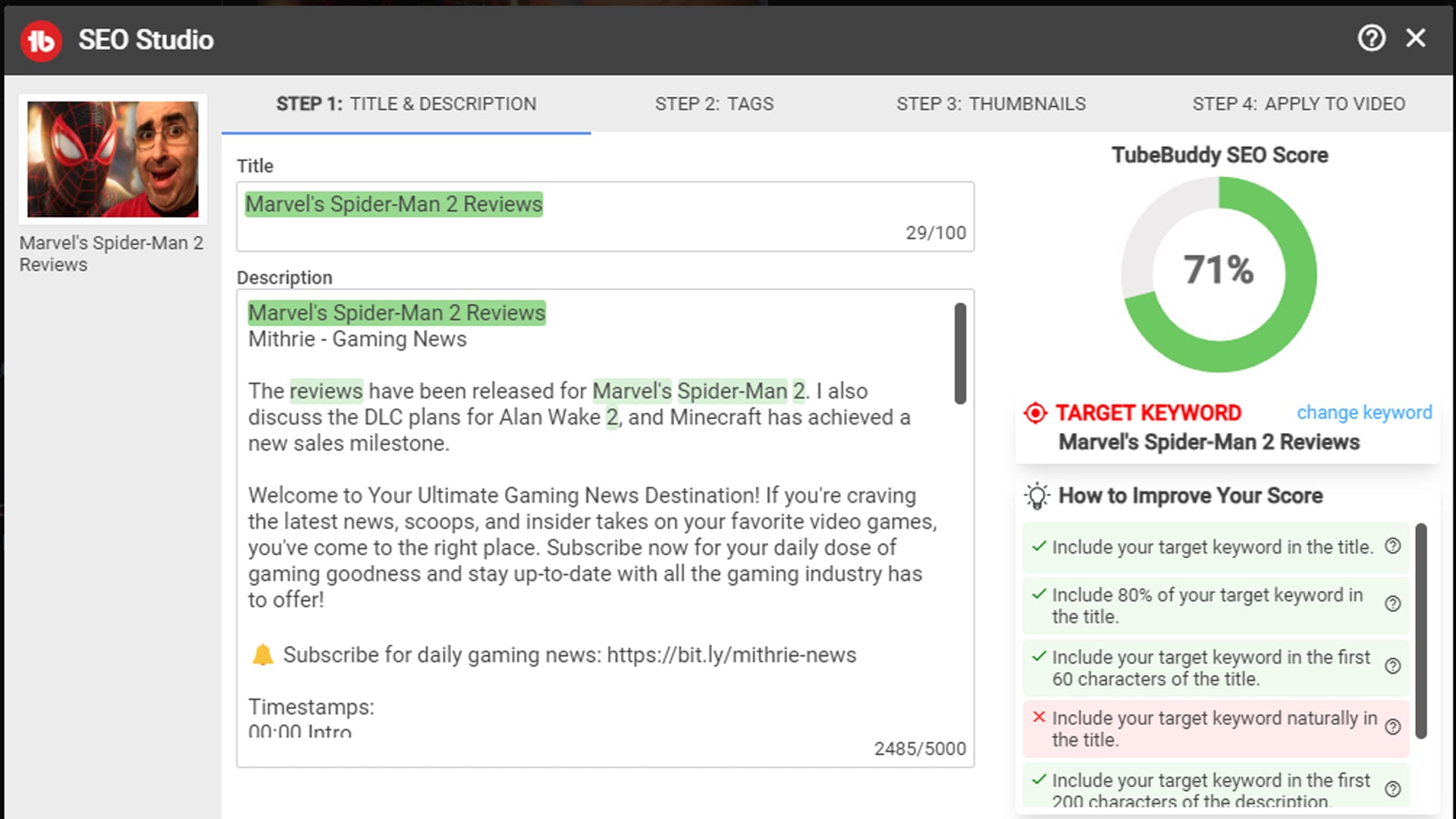The image size is (1456, 819).
Task: Click the change keyword link
Action: [1364, 413]
